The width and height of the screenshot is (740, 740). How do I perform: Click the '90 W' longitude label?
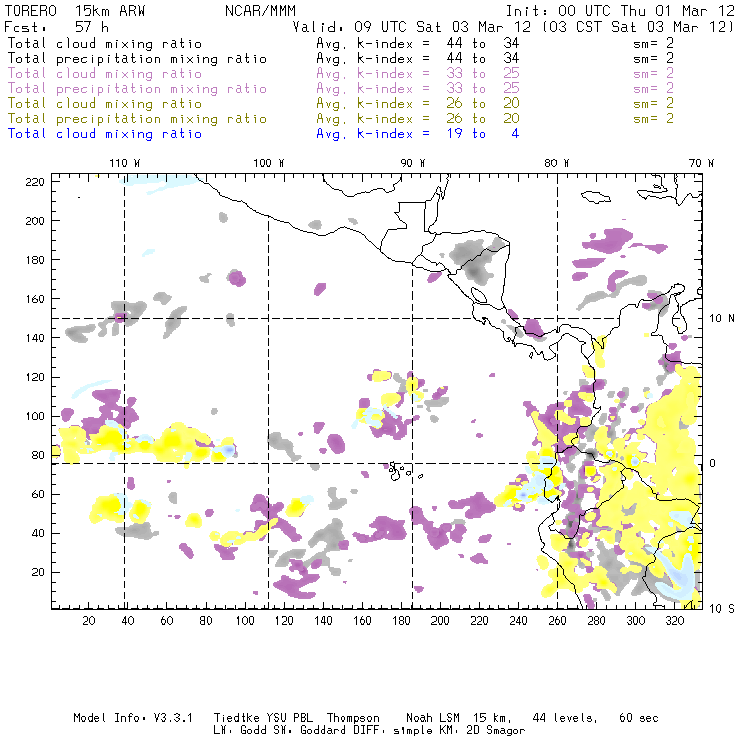tap(413, 163)
